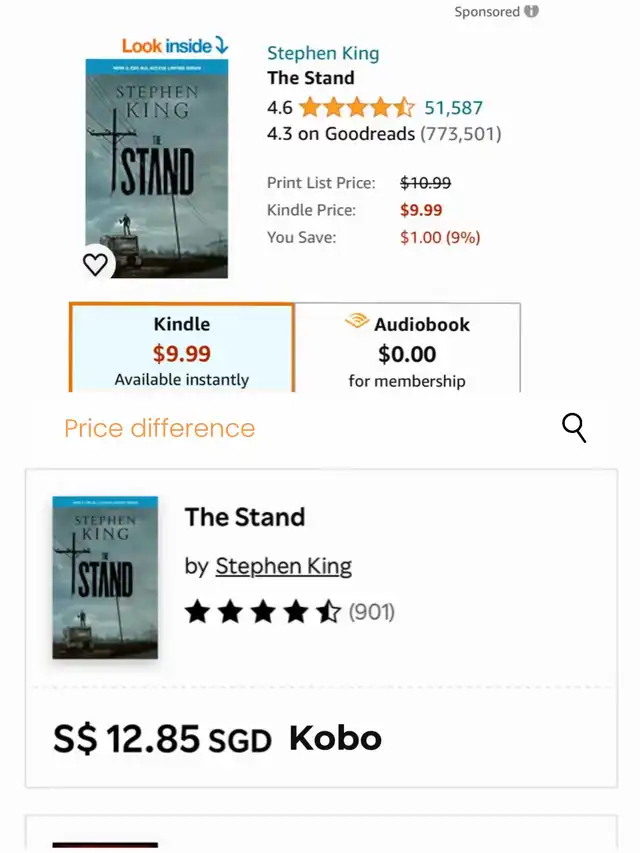This screenshot has height=853, width=640.
Task: Open the search magnifier icon
Action: (574, 428)
